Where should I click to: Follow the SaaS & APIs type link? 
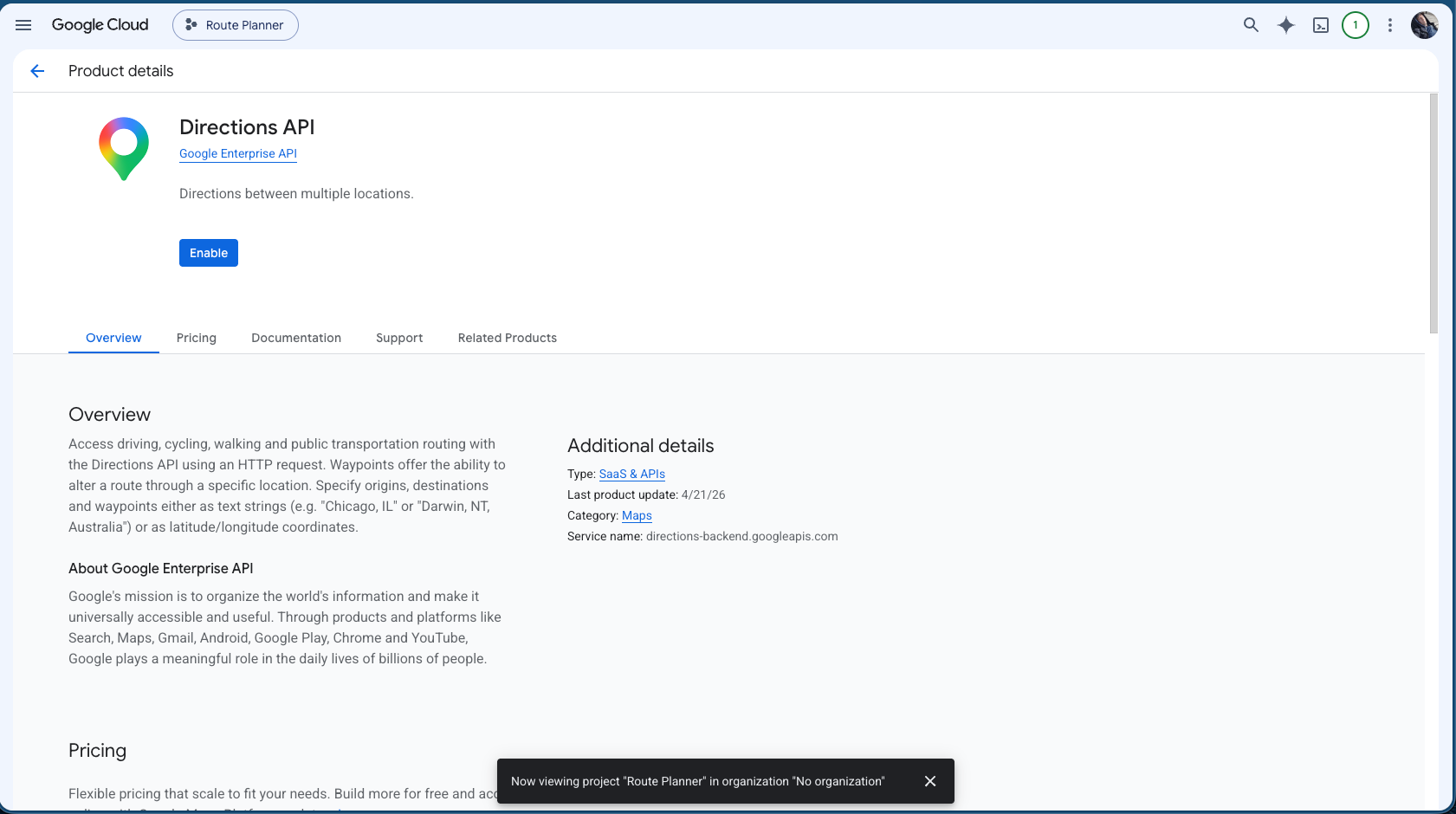(632, 474)
